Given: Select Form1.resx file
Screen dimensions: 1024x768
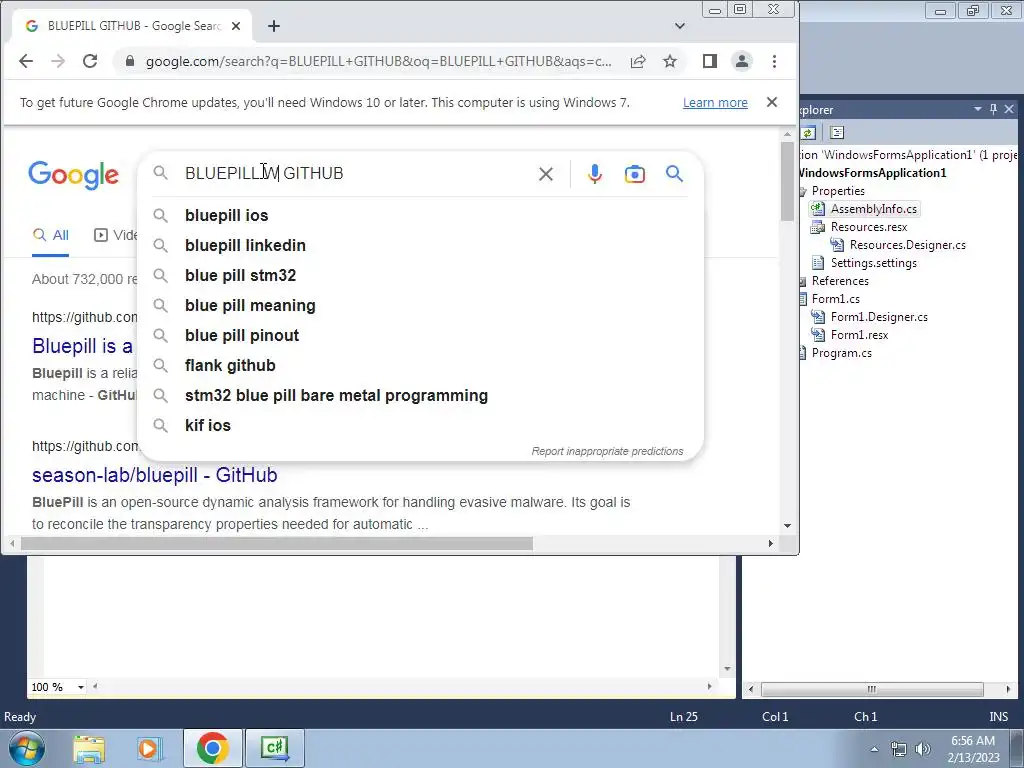Looking at the screenshot, I should [x=859, y=334].
